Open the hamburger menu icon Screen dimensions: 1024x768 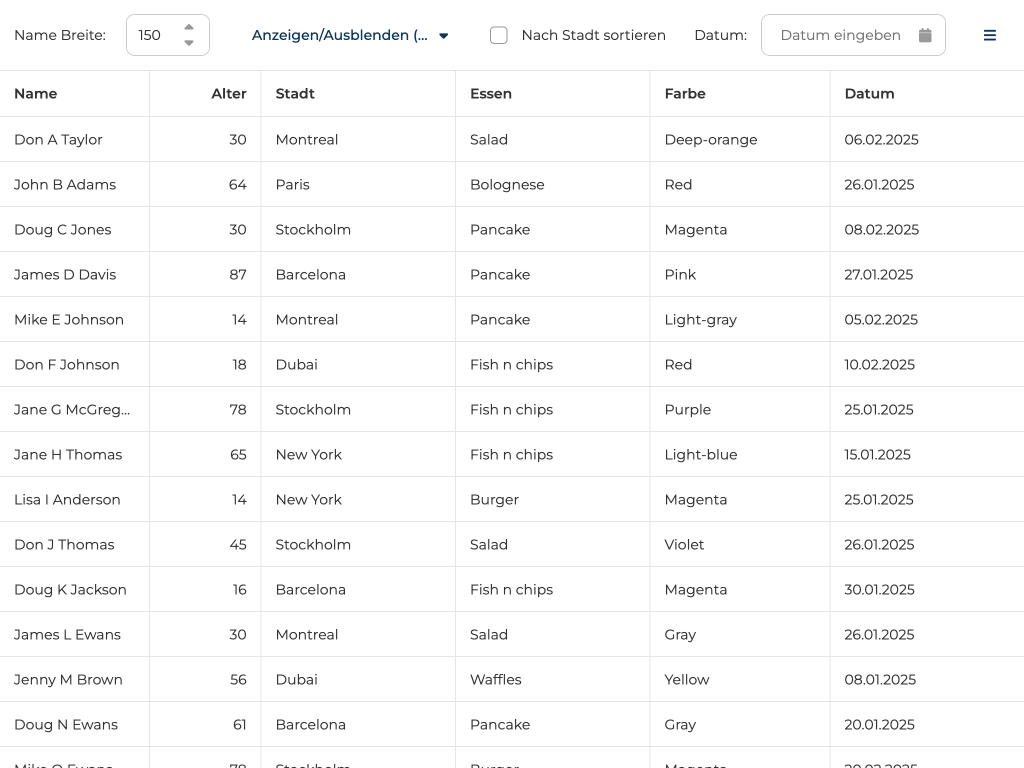point(989,35)
